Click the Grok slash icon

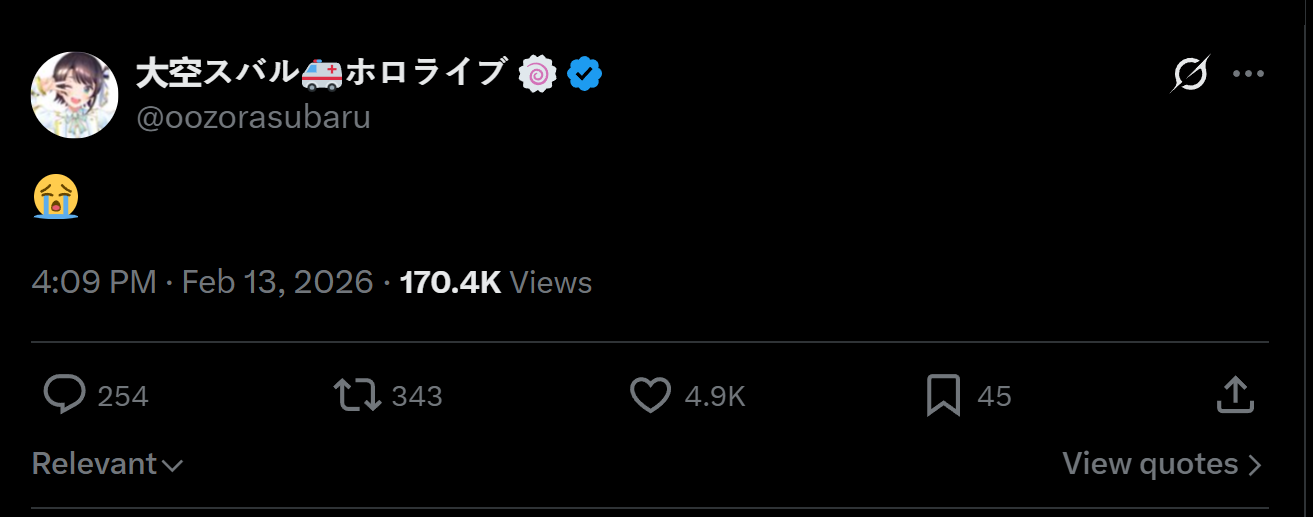tap(1191, 74)
